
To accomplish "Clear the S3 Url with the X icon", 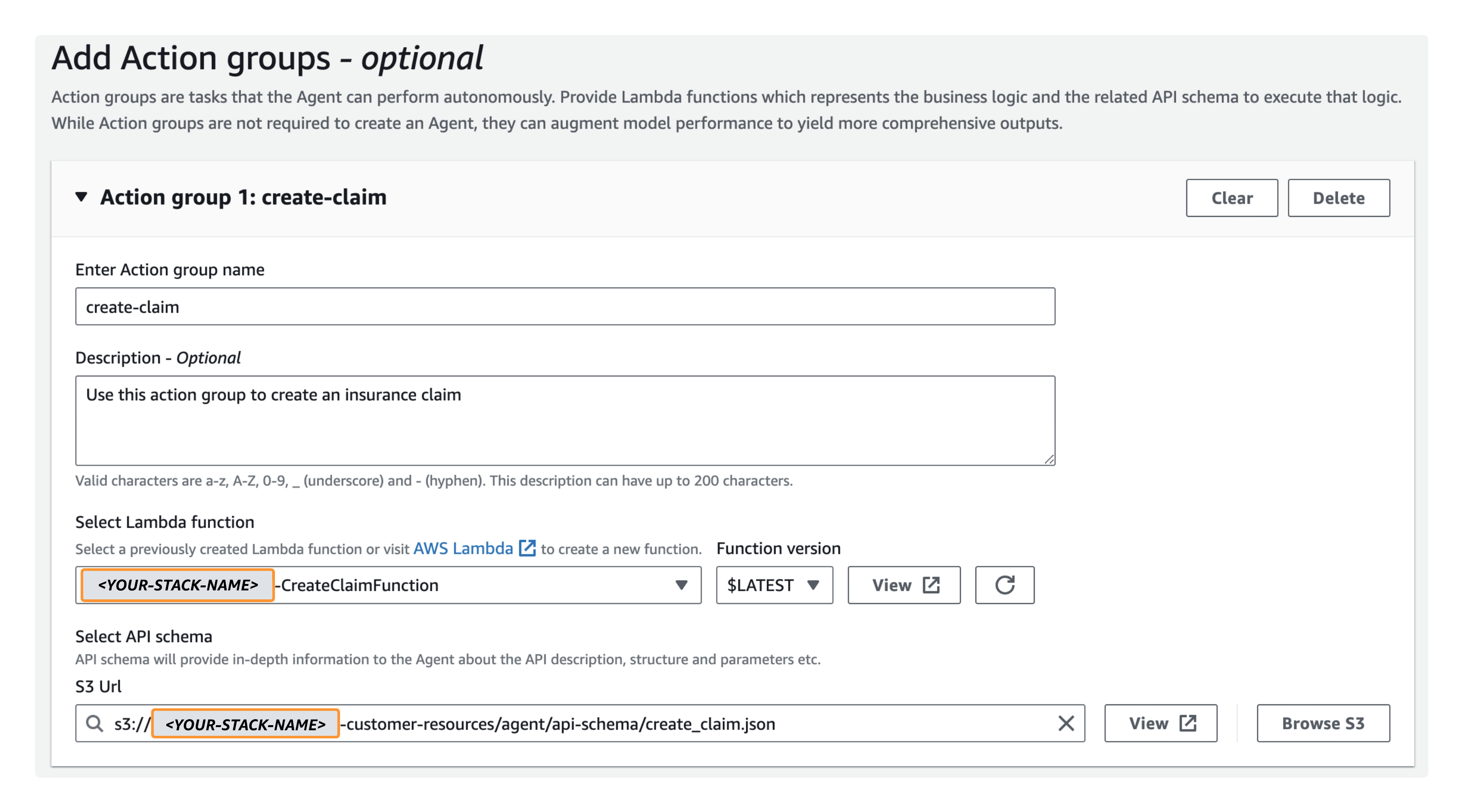I will [x=1066, y=723].
